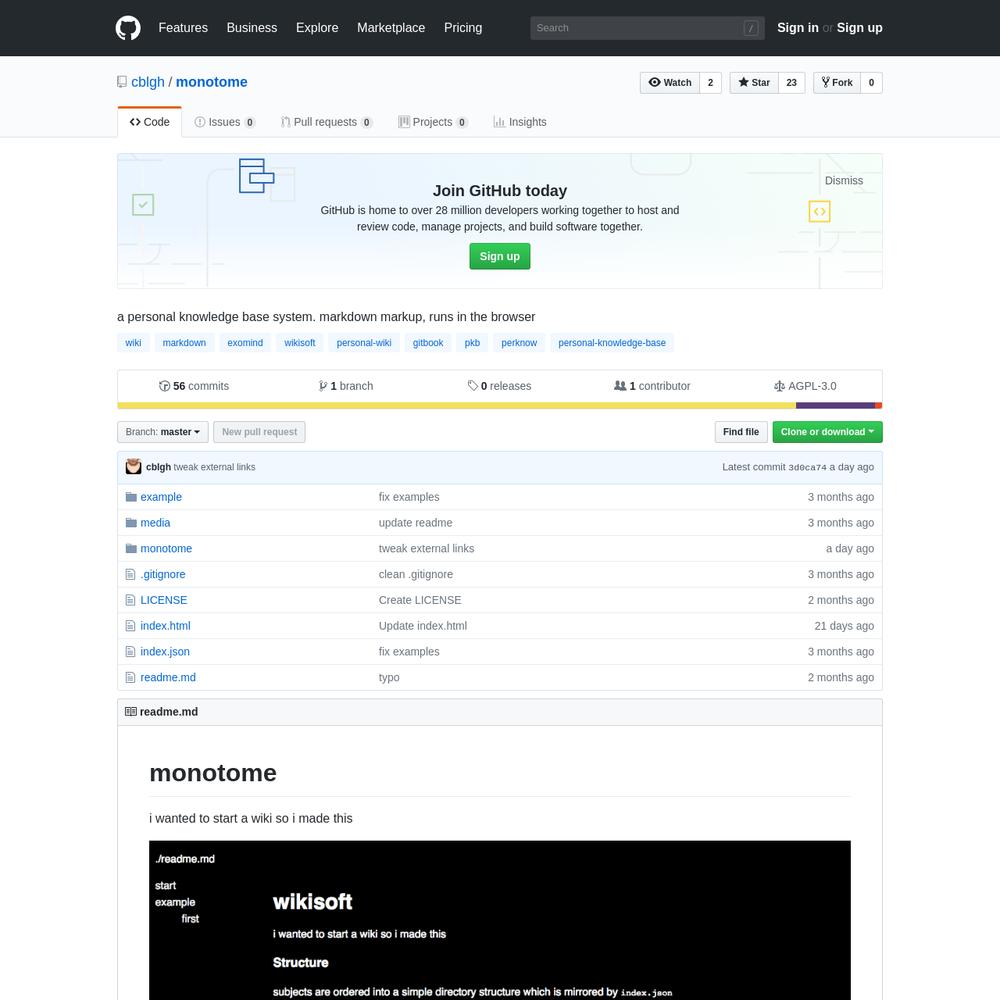Click the cblgh avatar in commit bar
This screenshot has height=1000, width=1000.
(133, 467)
